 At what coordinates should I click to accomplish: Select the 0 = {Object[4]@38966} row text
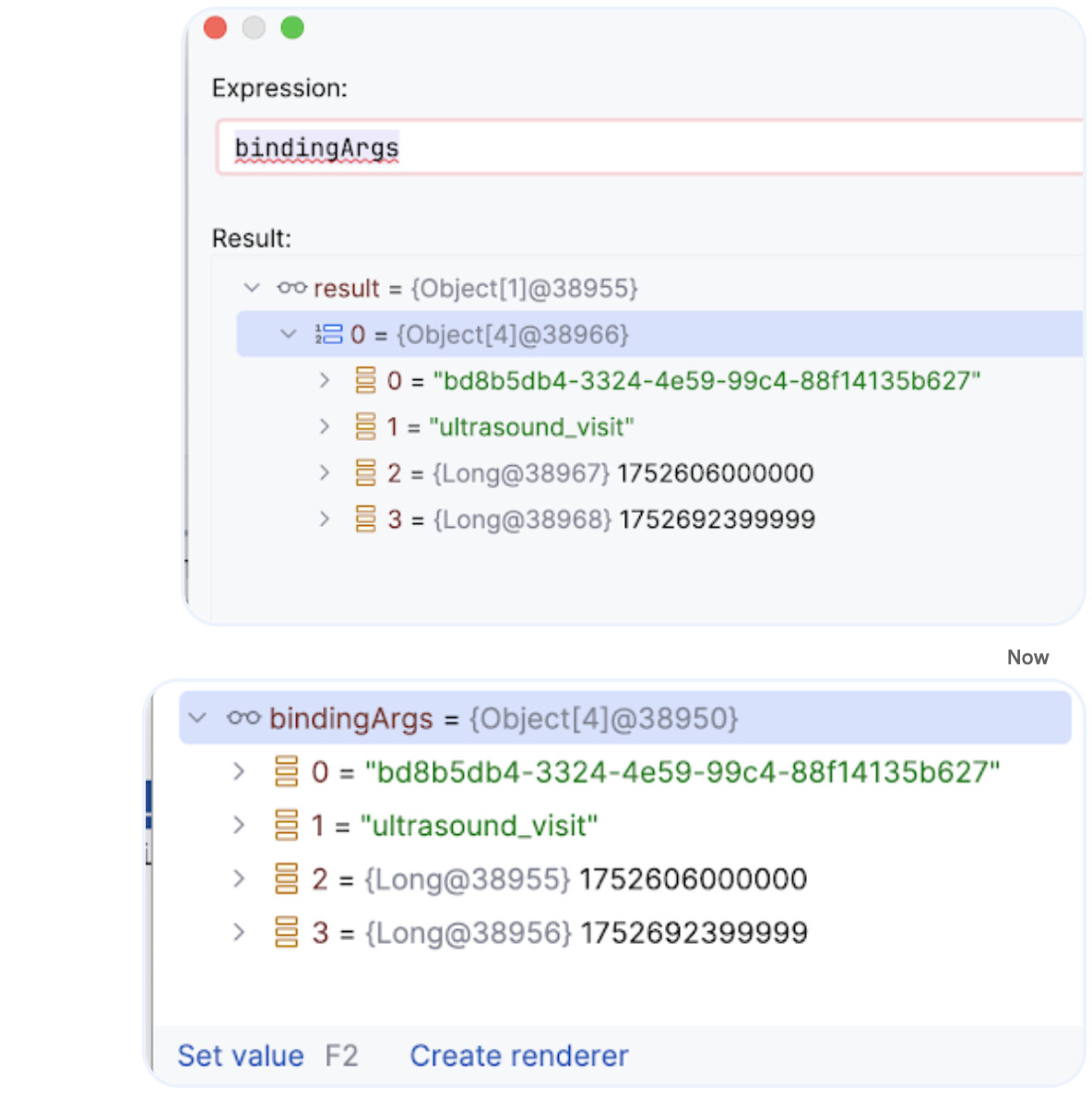pyautogui.click(x=490, y=334)
